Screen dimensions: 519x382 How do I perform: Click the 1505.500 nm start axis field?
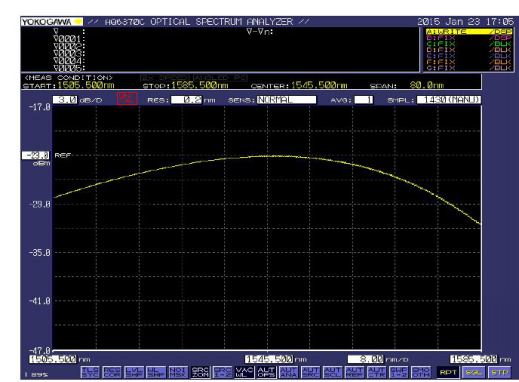click(53, 359)
